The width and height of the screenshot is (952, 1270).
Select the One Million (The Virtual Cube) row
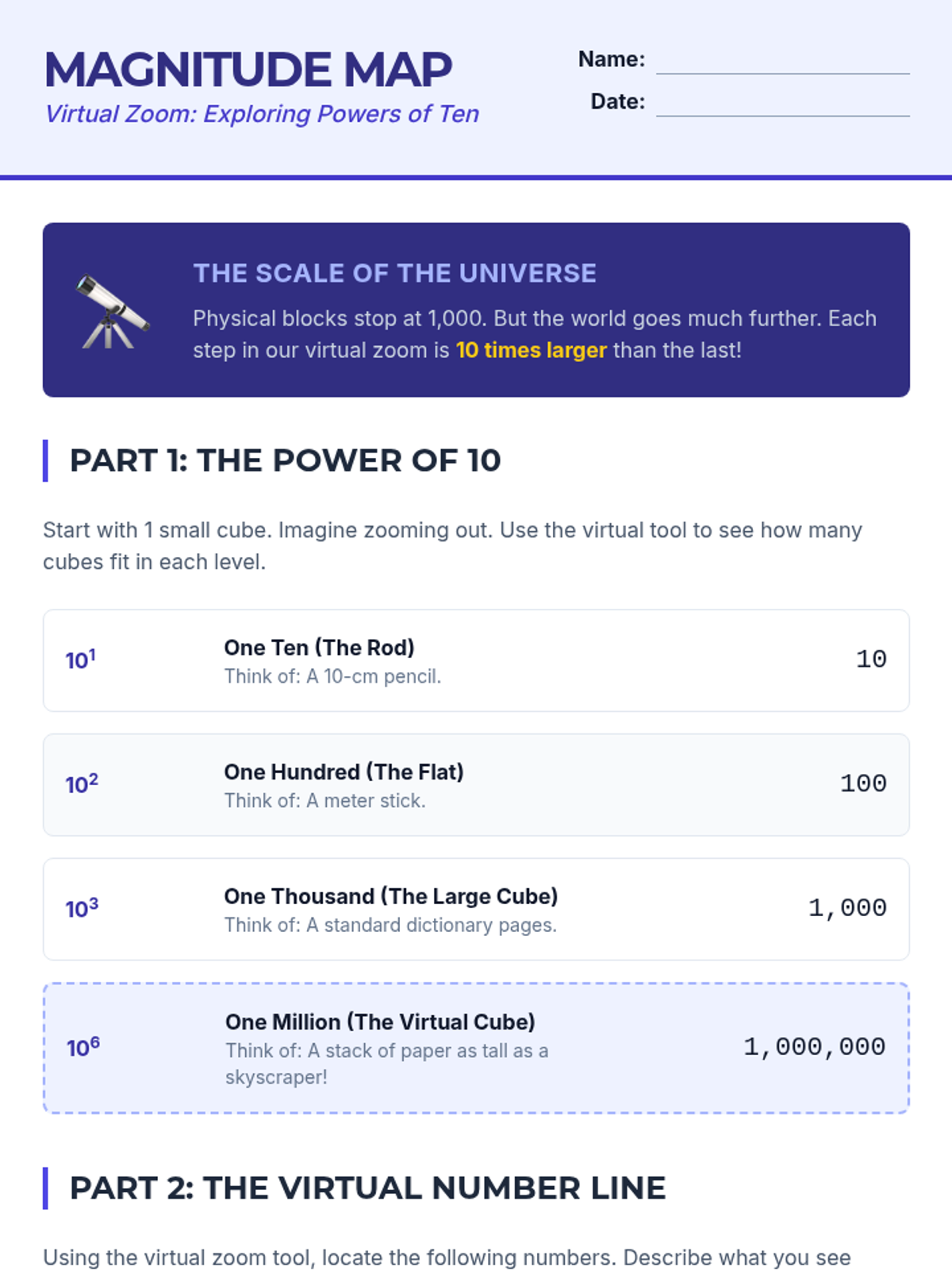point(476,1048)
